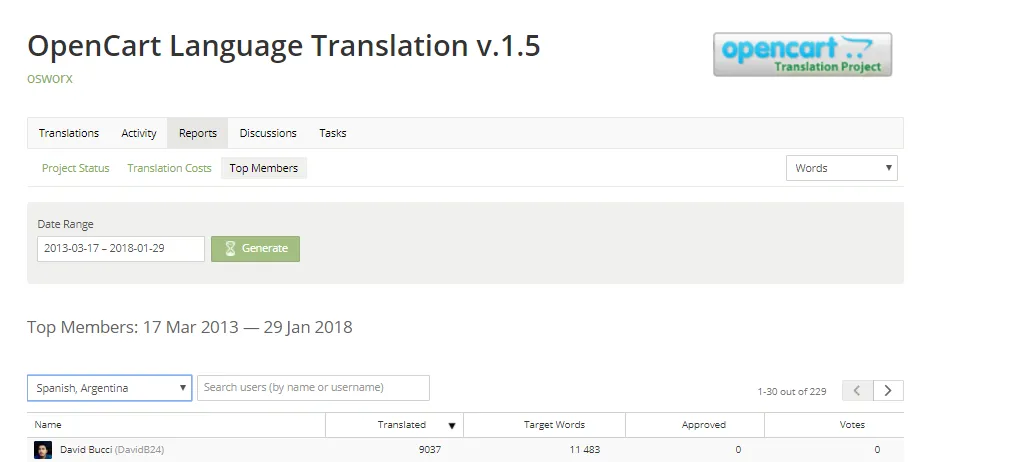Open the Tasks tab
The width and height of the screenshot is (1026, 462).
(x=332, y=133)
